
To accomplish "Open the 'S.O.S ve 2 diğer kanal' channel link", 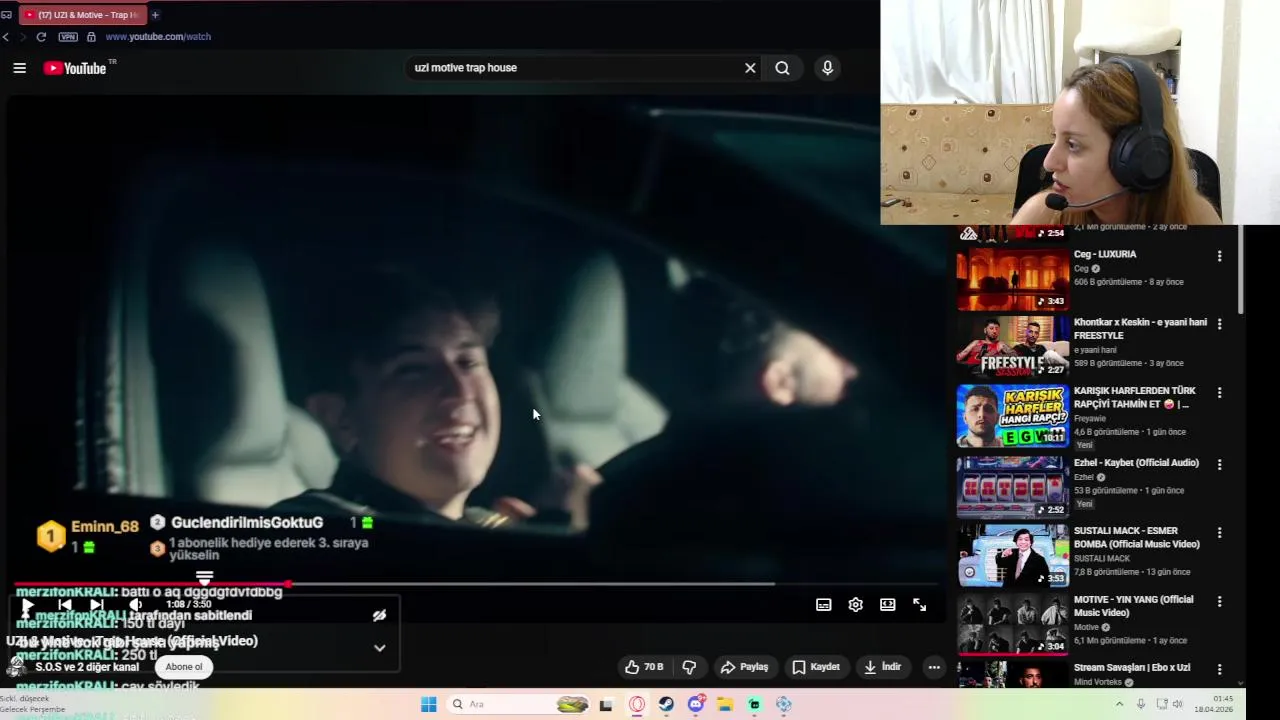I will (x=87, y=667).
